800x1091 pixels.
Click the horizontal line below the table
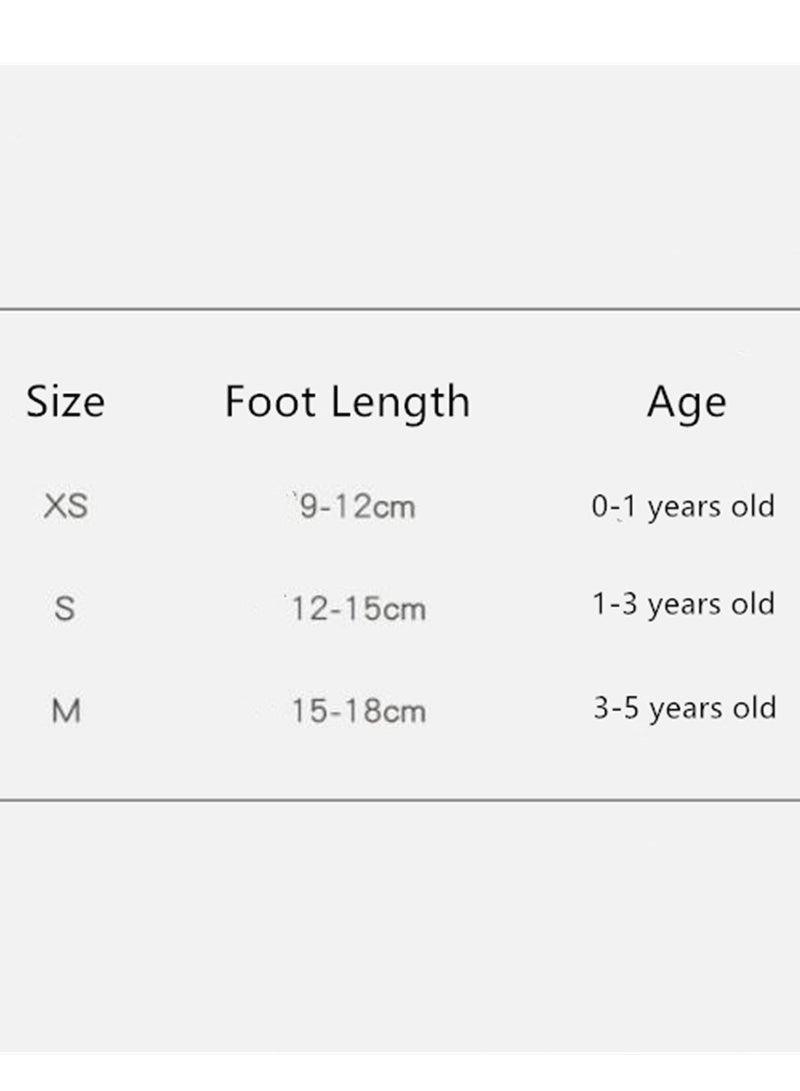coord(400,799)
